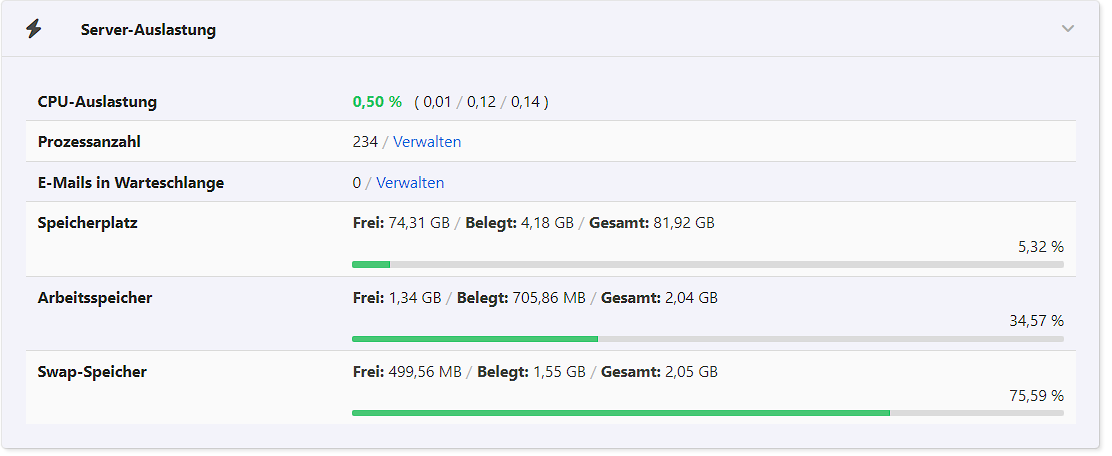Click the 34,57 % memory usage value
Image resolution: width=1112 pixels, height=456 pixels.
tap(1036, 321)
